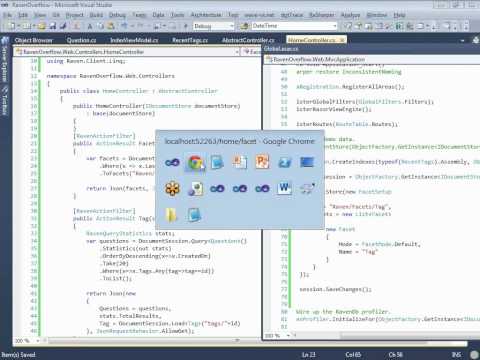Click the 'Col 65' status bar entry
Viewport: 480px width, 360px height.
click(353, 355)
